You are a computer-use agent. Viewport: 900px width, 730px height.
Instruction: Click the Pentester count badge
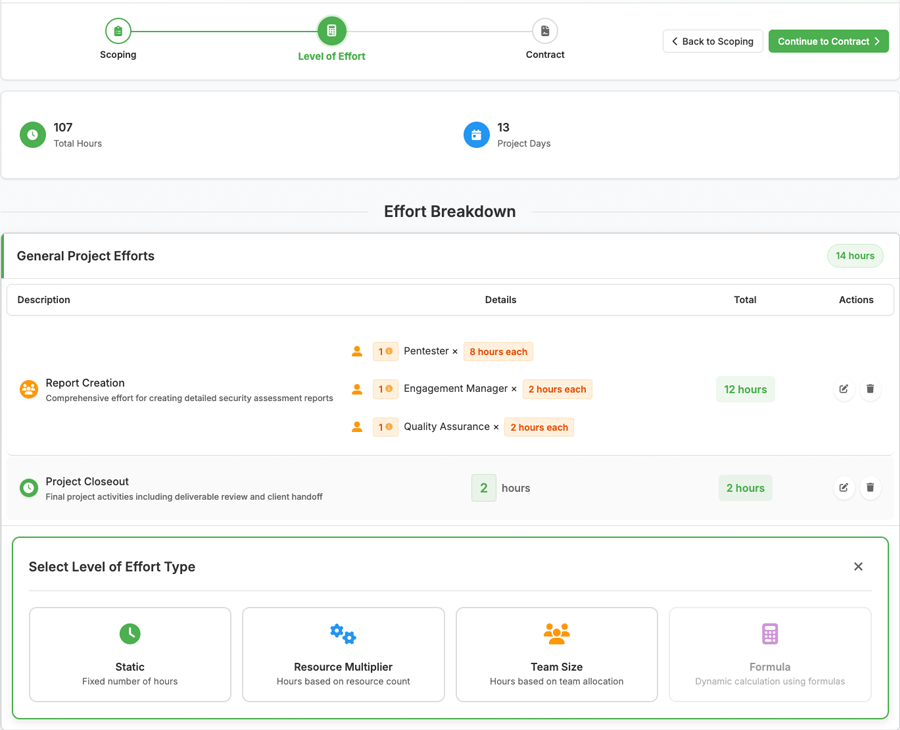coord(385,352)
